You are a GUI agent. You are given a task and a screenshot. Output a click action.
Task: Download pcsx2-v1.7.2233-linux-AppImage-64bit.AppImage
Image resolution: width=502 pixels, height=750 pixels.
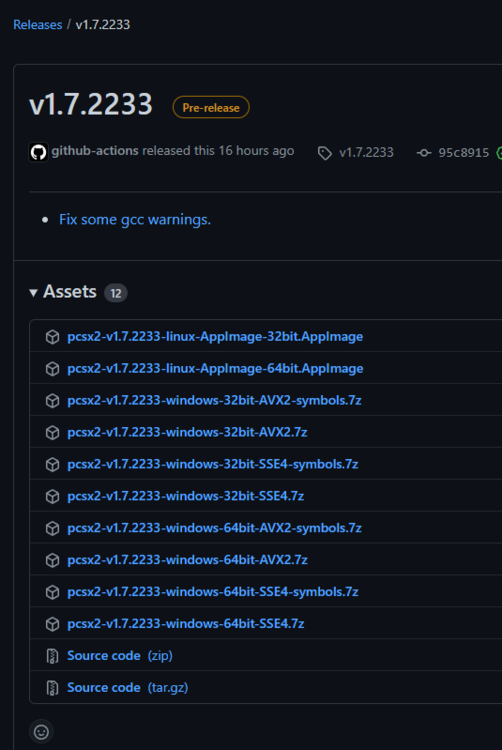click(215, 368)
